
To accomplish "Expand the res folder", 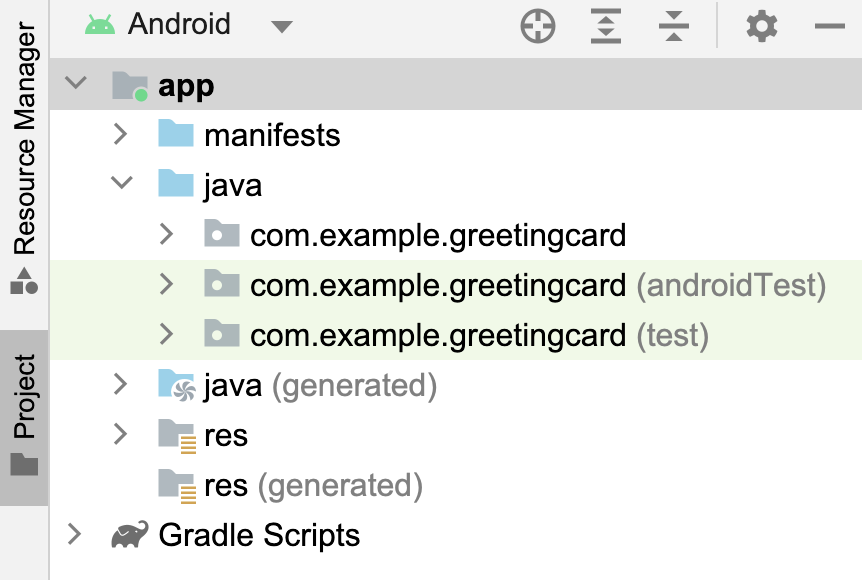I will coord(121,434).
